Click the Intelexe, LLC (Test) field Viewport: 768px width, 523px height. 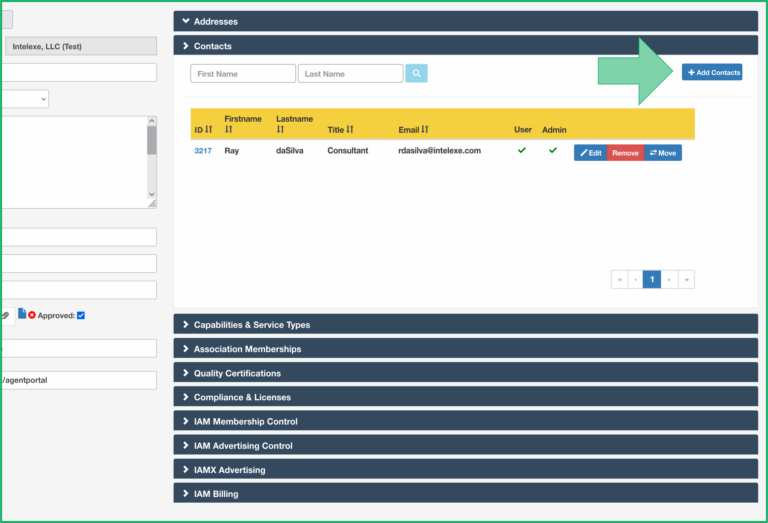tap(81, 47)
